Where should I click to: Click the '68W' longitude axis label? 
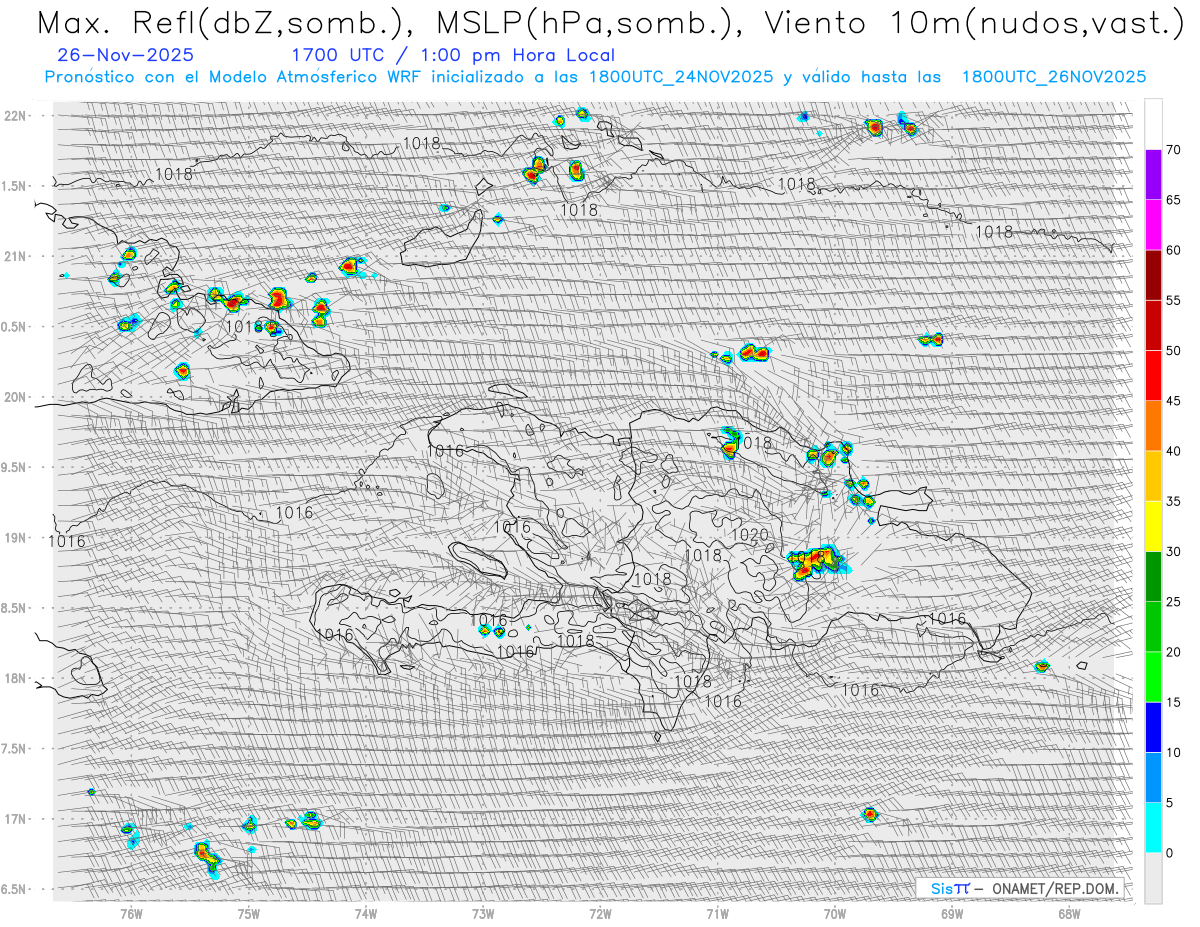[1069, 912]
